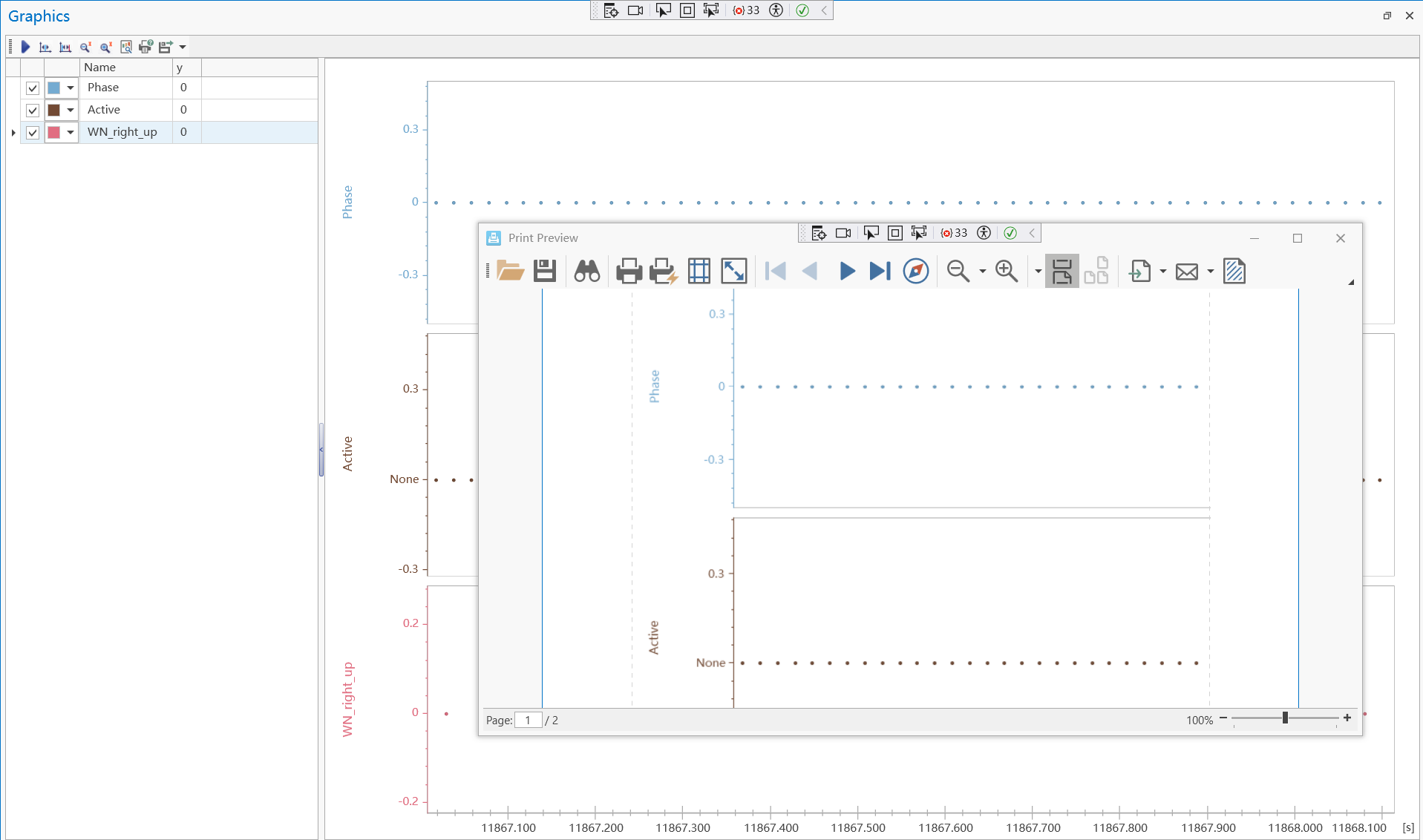This screenshot has height=840, width=1423.
Task: Go to next page in Print Preview
Action: tap(846, 271)
